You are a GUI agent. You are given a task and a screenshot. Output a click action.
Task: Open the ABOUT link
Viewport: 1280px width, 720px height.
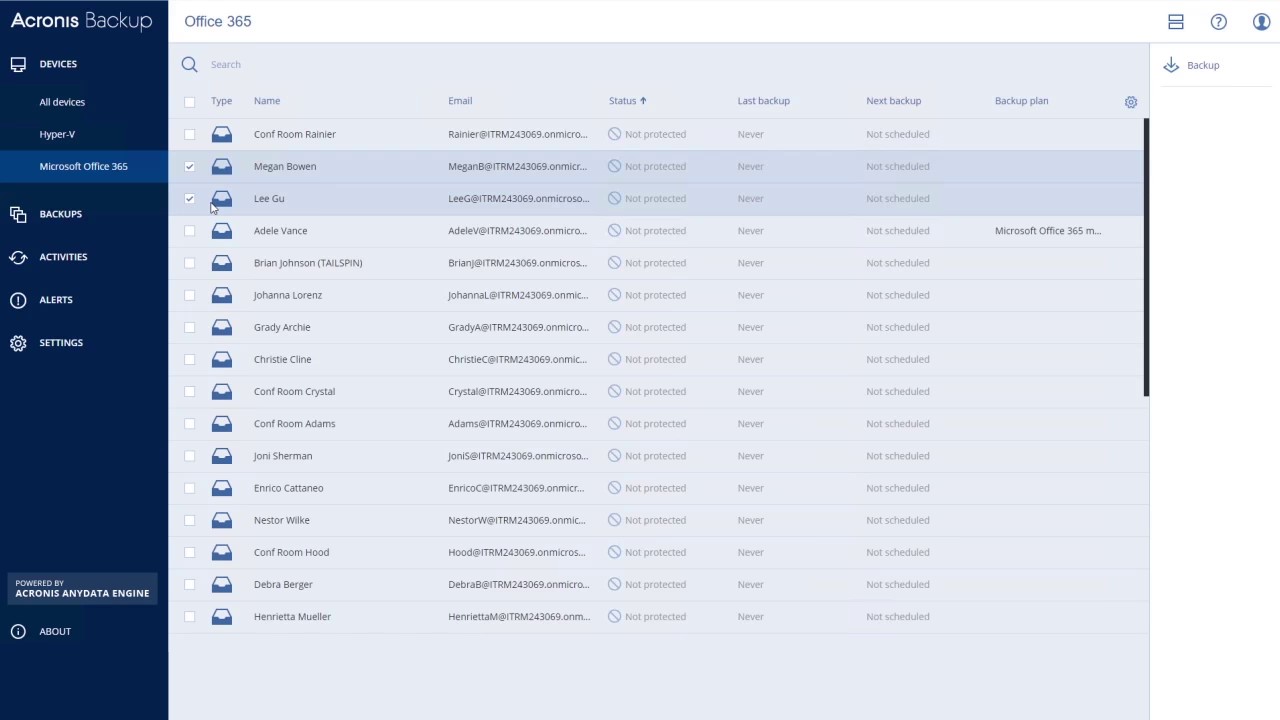pyautogui.click(x=55, y=631)
